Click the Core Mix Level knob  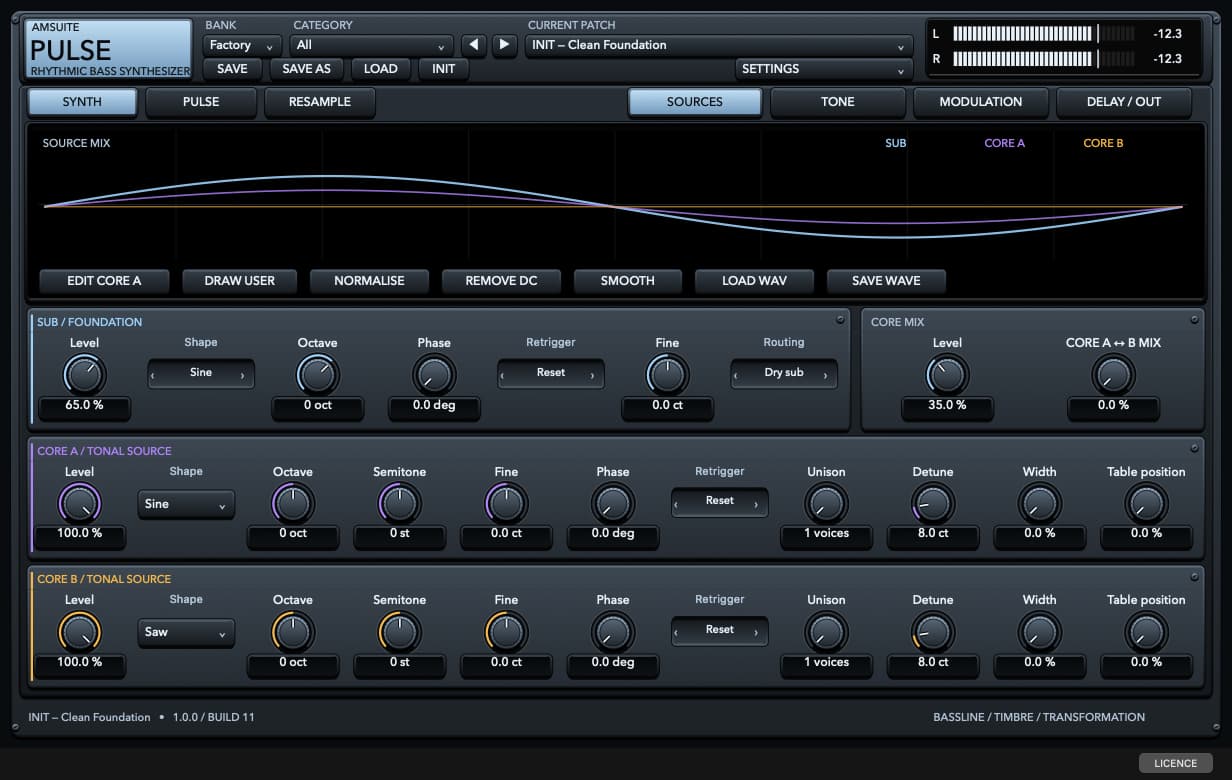point(947,375)
